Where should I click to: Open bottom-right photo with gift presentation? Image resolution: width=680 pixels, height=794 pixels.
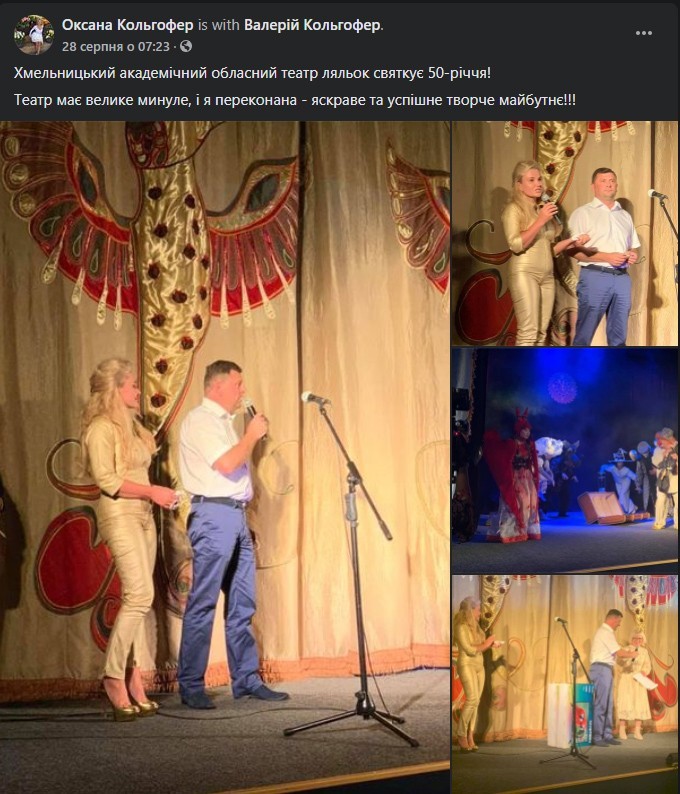point(565,685)
